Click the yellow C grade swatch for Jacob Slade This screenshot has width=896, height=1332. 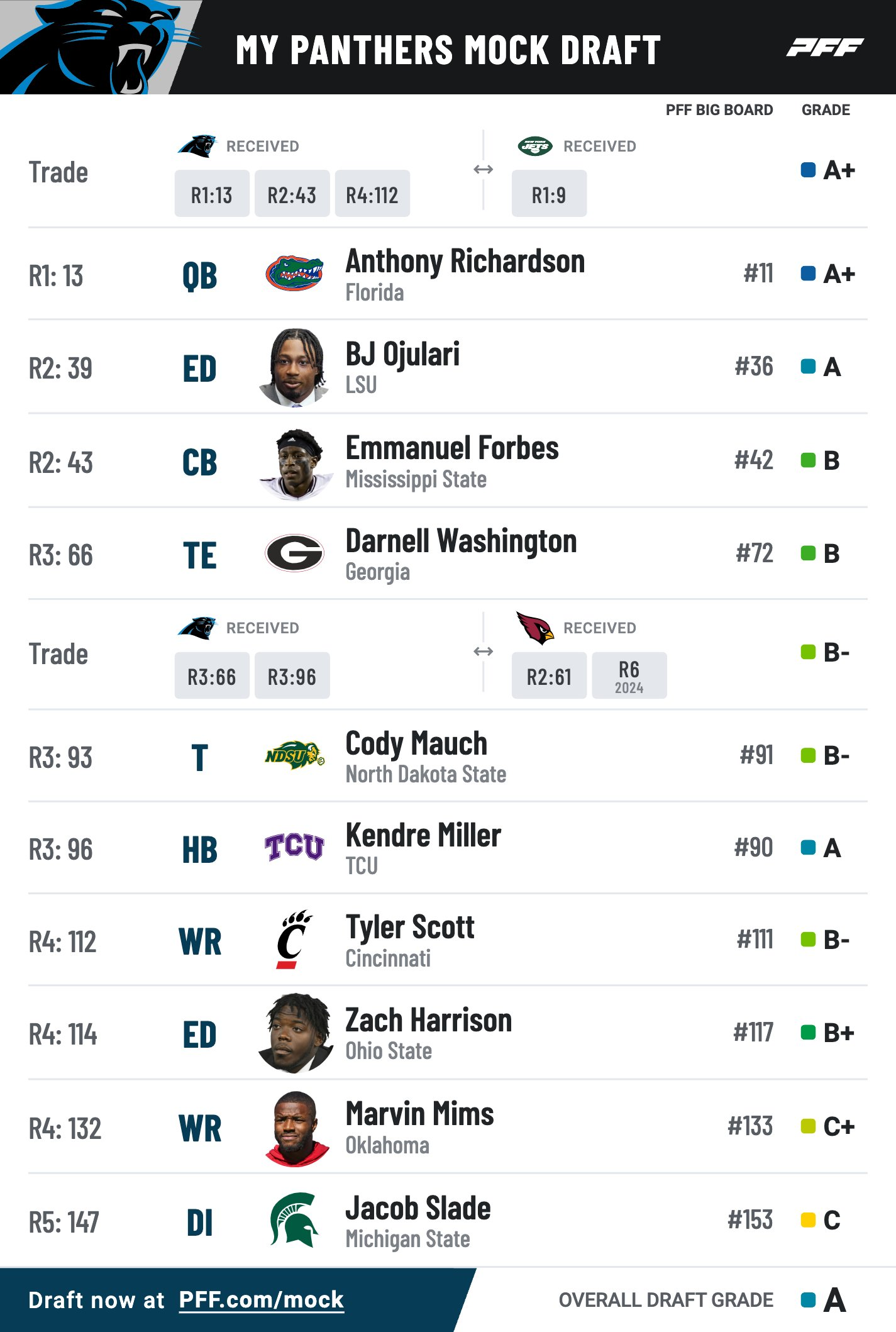(808, 1220)
